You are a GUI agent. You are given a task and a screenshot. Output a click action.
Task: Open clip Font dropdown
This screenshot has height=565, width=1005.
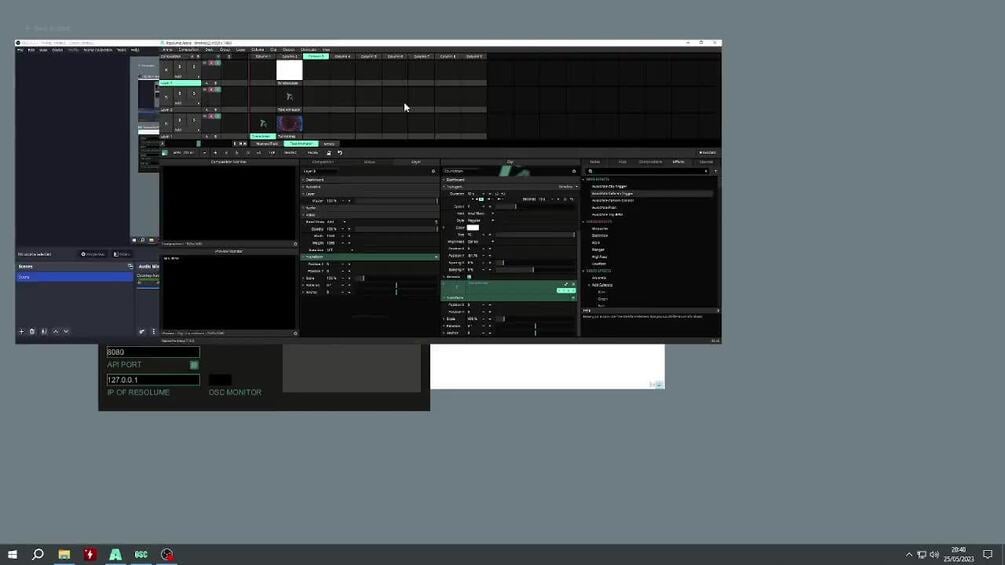[x=481, y=213]
